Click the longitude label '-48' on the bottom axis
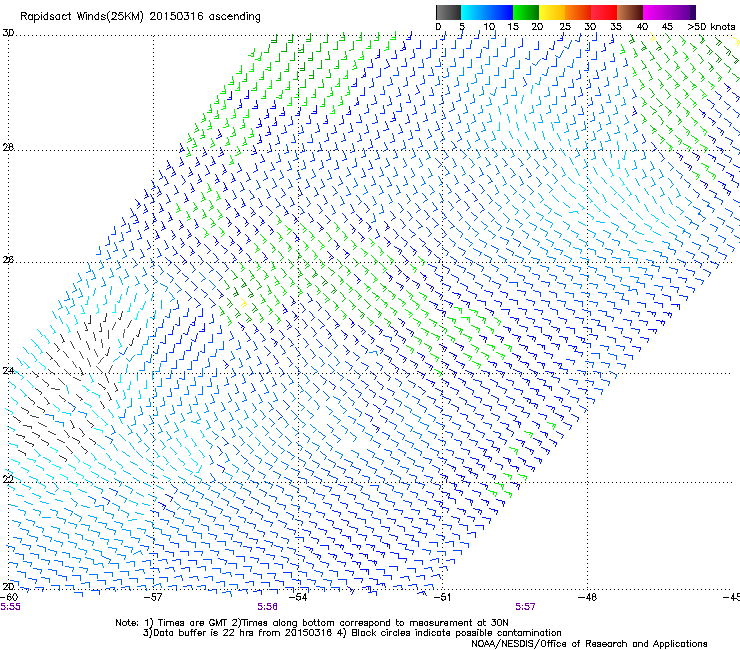This screenshot has height=650, width=740. coord(587,598)
